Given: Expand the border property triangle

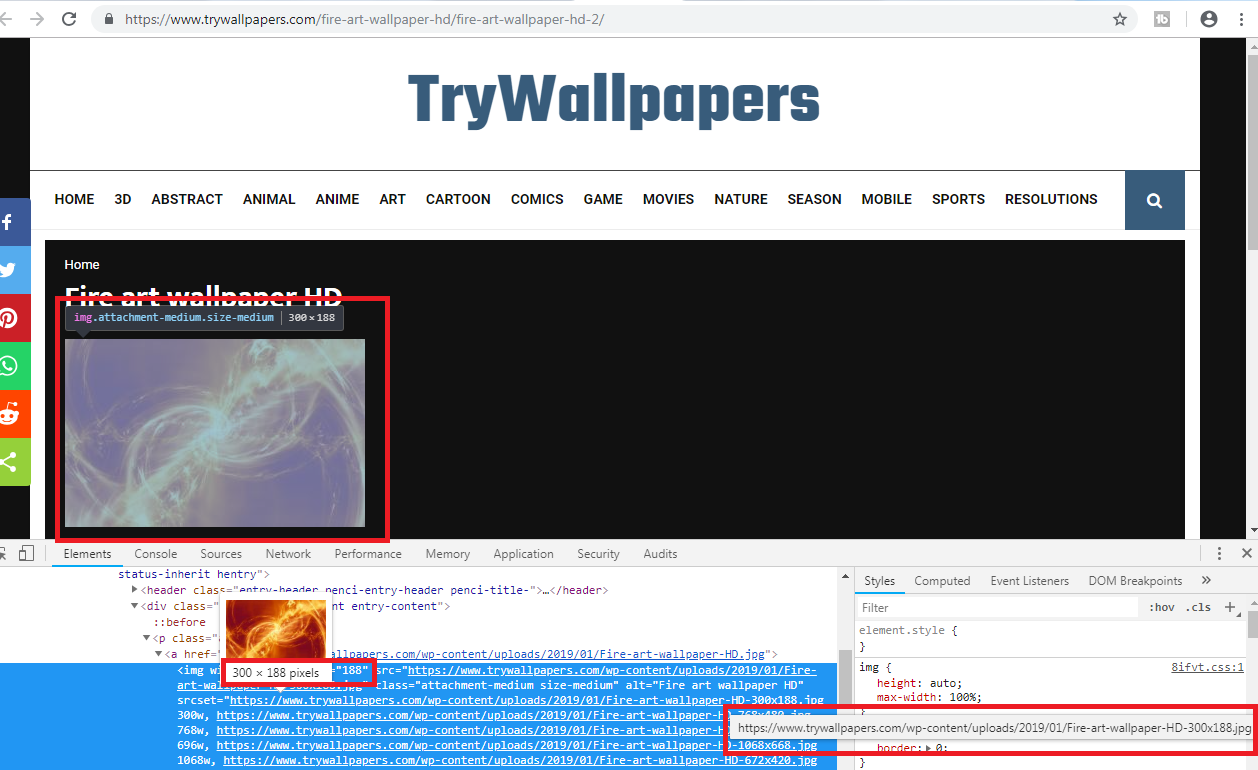Looking at the screenshot, I should tap(927, 748).
